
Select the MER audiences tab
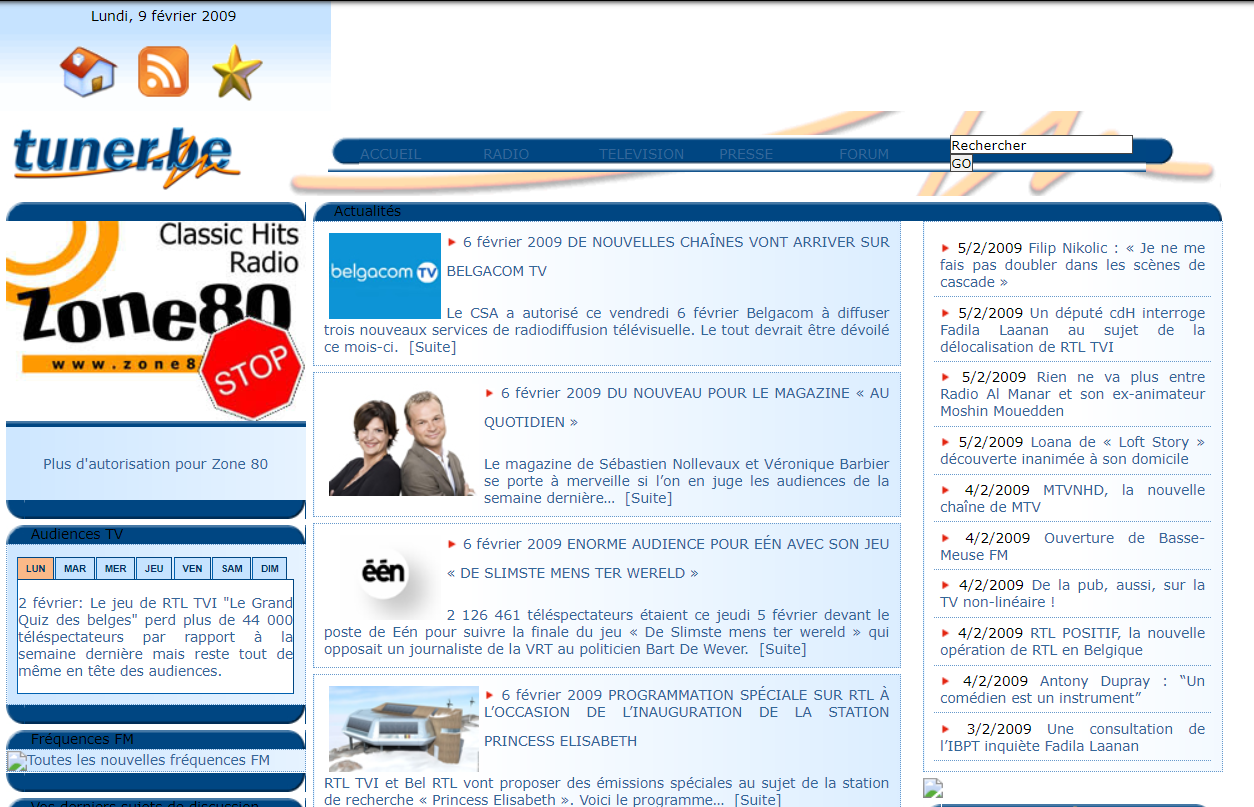pos(116,569)
